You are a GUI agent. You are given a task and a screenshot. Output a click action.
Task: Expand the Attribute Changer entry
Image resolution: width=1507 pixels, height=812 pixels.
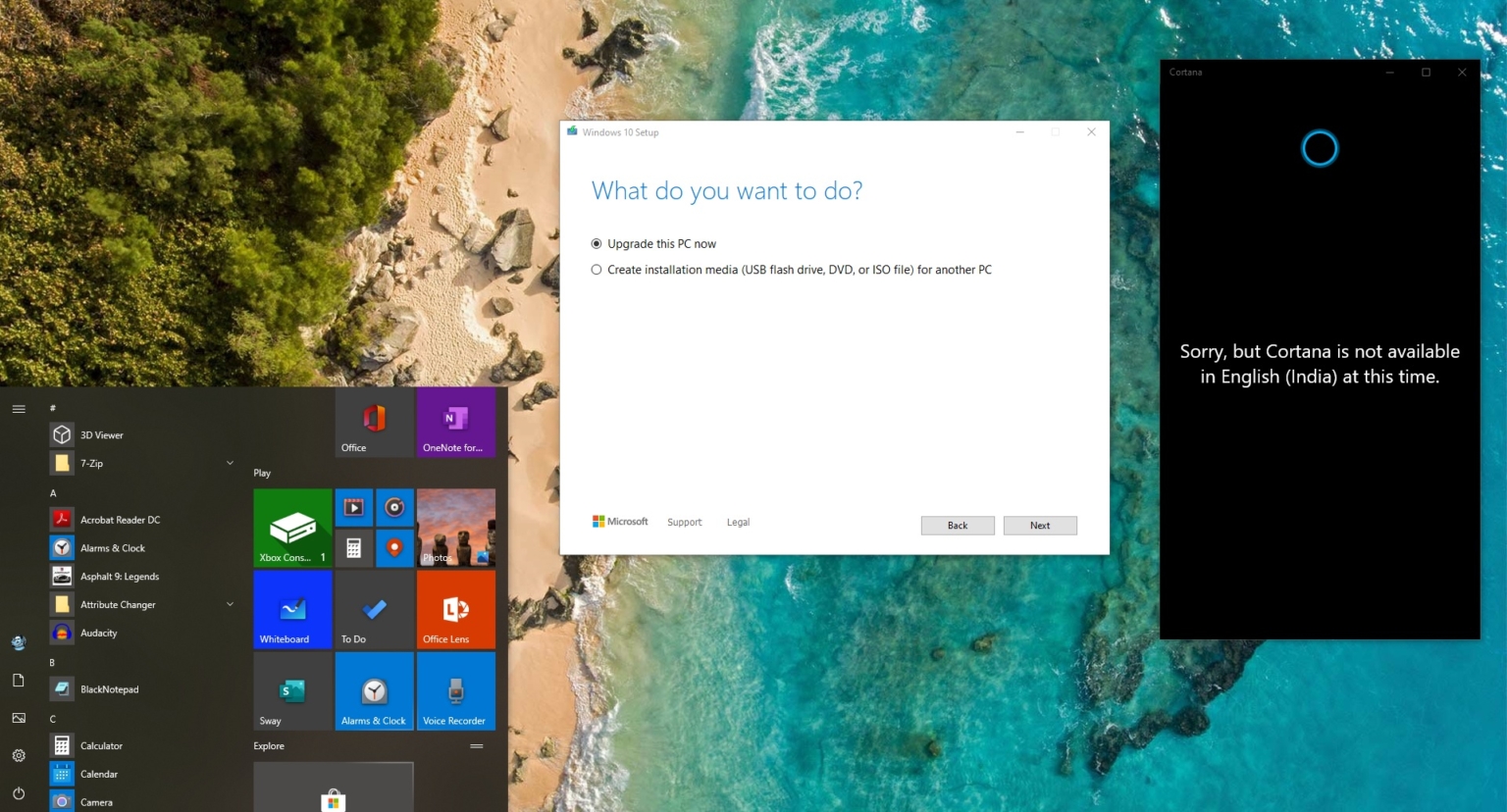point(230,604)
